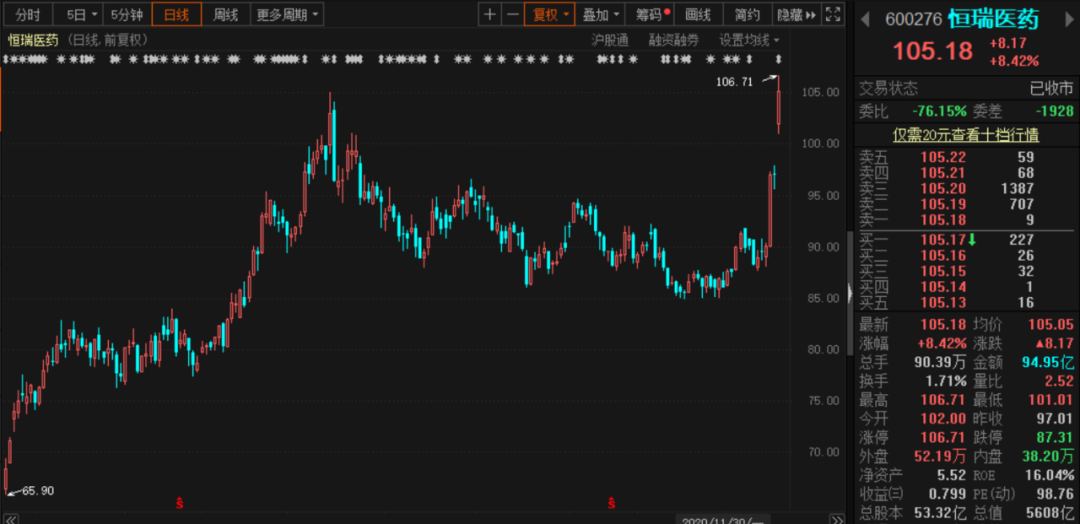Click the 委差 -1928 value

[x=1054, y=111]
